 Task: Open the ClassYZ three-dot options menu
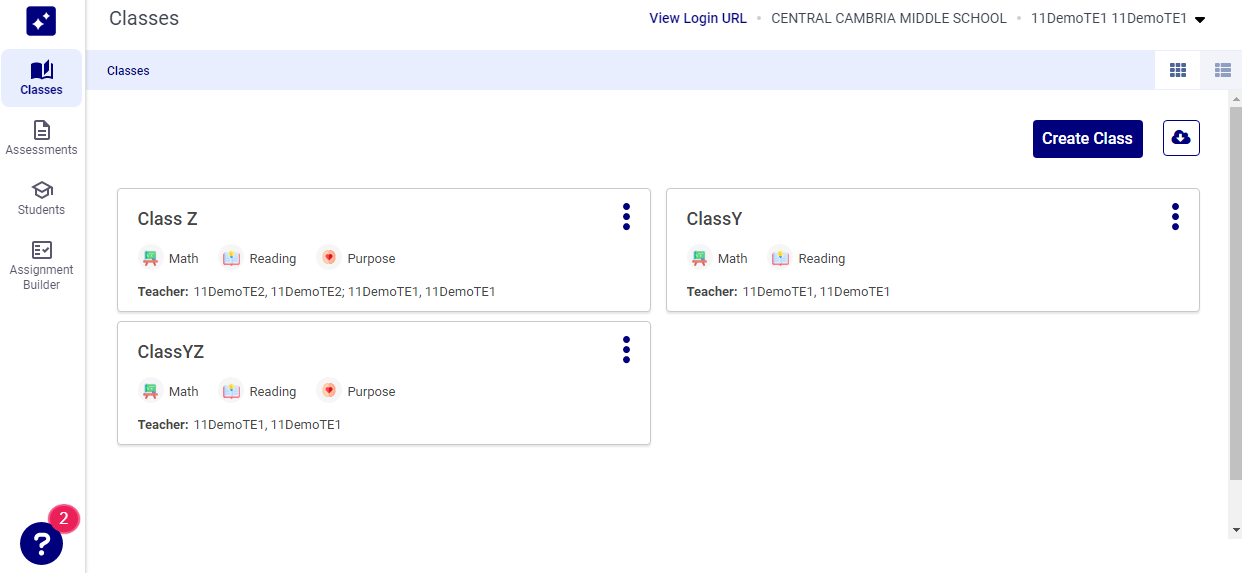click(626, 350)
